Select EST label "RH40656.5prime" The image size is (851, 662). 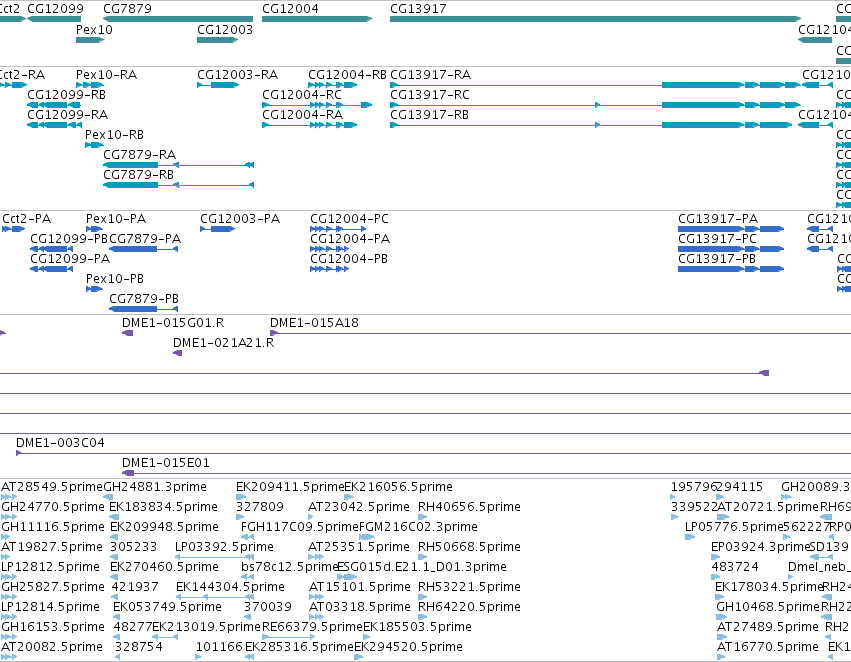pos(469,507)
